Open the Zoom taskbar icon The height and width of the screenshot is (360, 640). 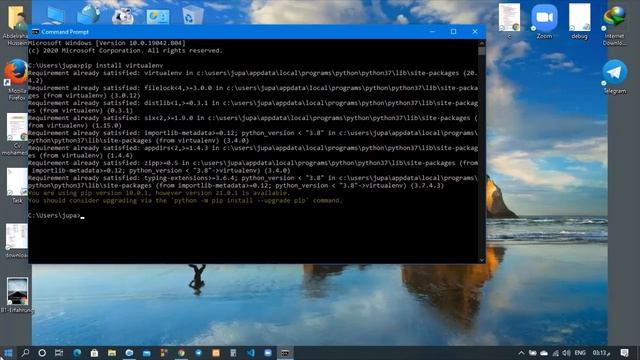268,353
